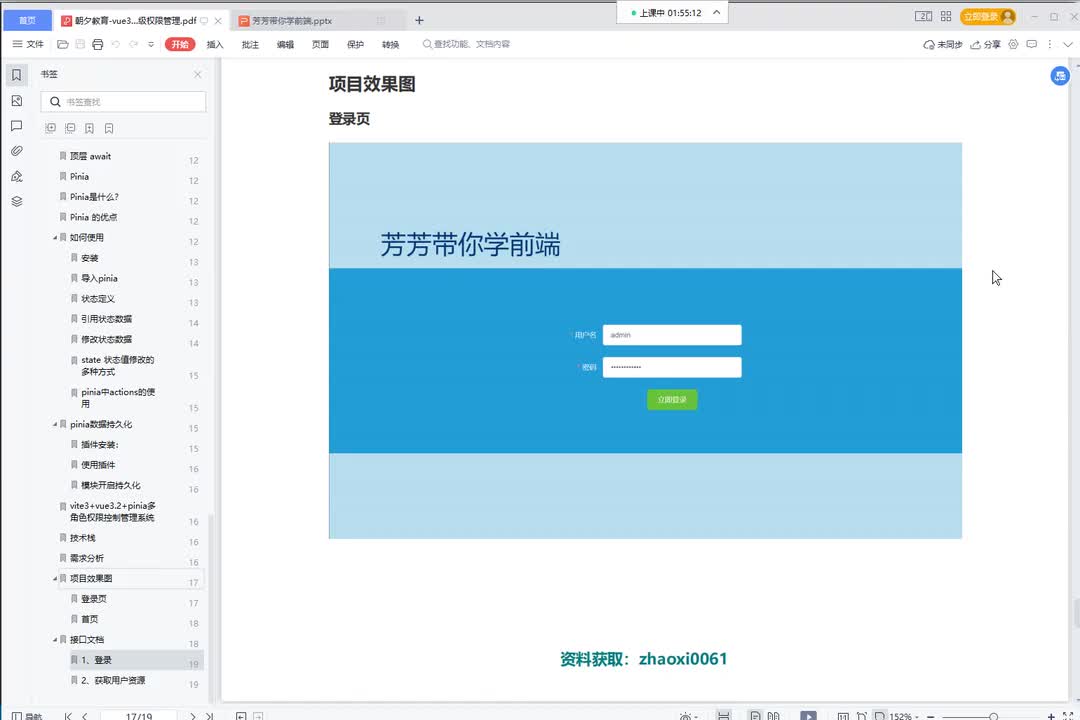
Task: Jump to first page icon in status bar
Action: point(68,716)
